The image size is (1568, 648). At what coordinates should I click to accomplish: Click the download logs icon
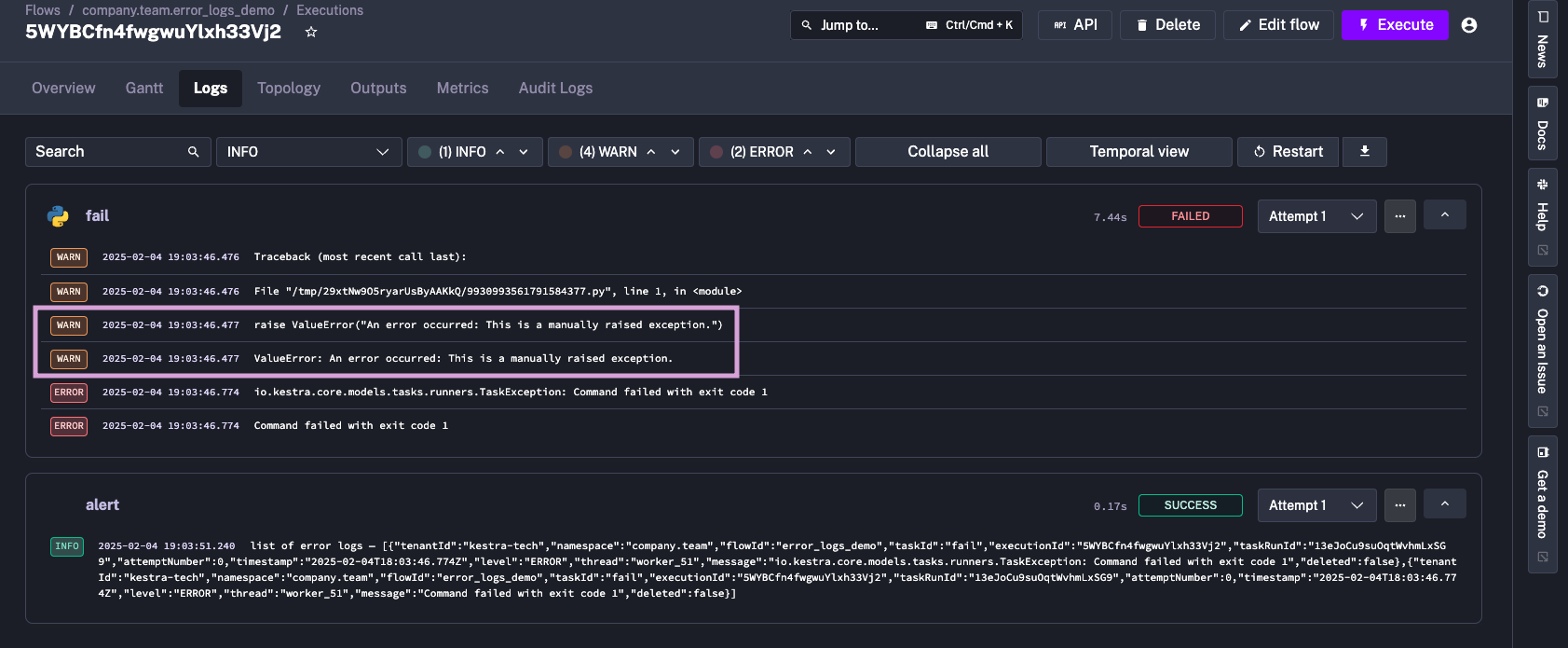click(x=1364, y=151)
